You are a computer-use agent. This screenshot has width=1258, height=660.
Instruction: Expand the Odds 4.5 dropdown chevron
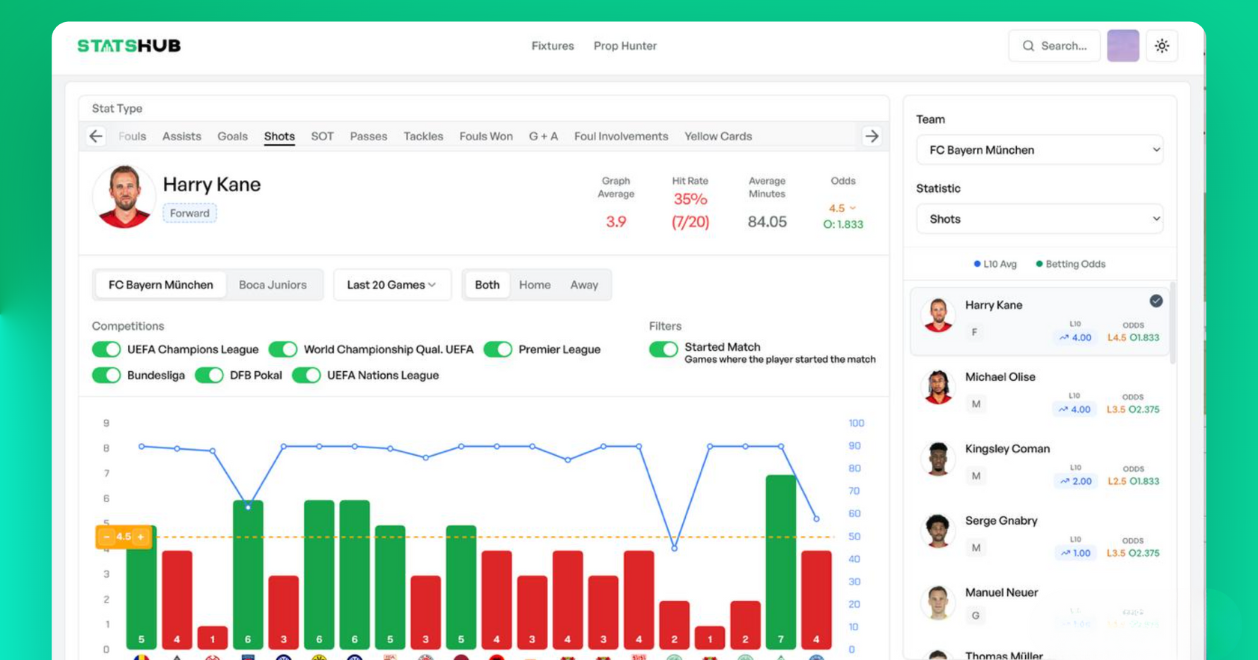coord(852,209)
